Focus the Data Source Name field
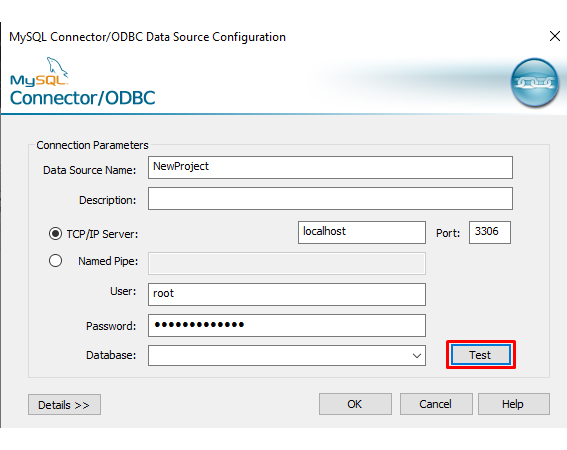 click(x=330, y=167)
